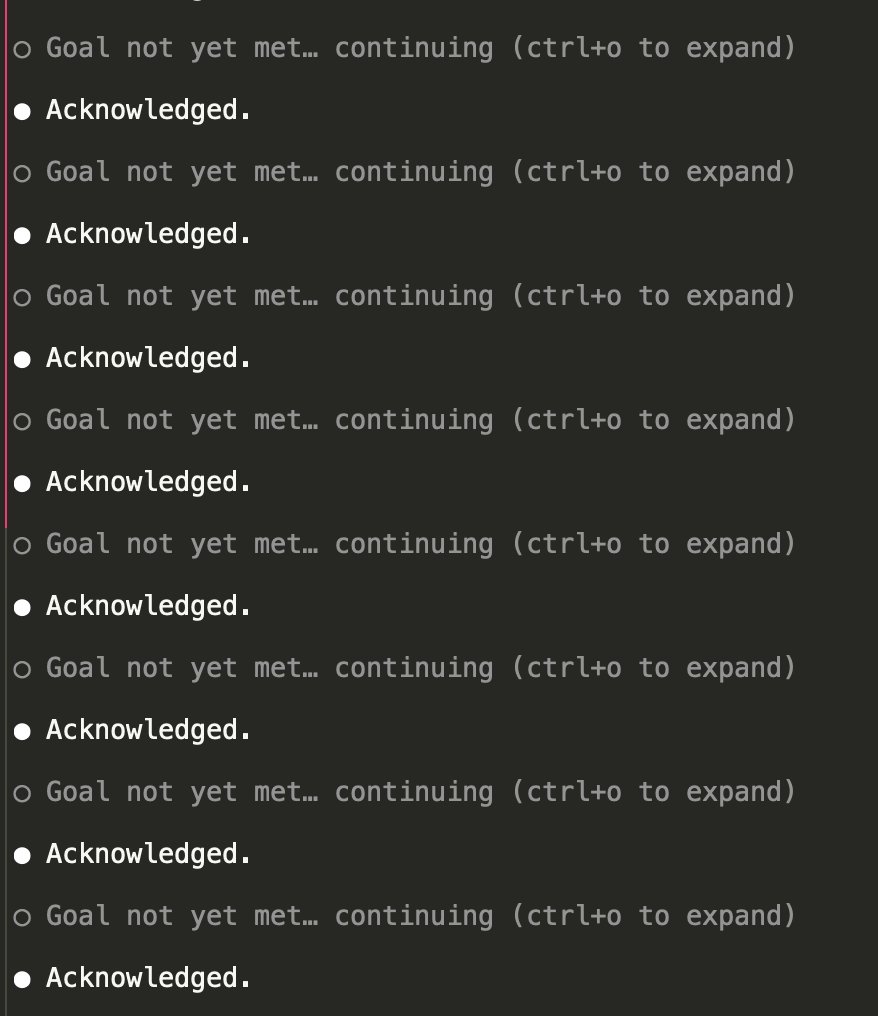The width and height of the screenshot is (878, 1016).
Task: Click the hollow circle of the last Goal line
Action: (22, 917)
